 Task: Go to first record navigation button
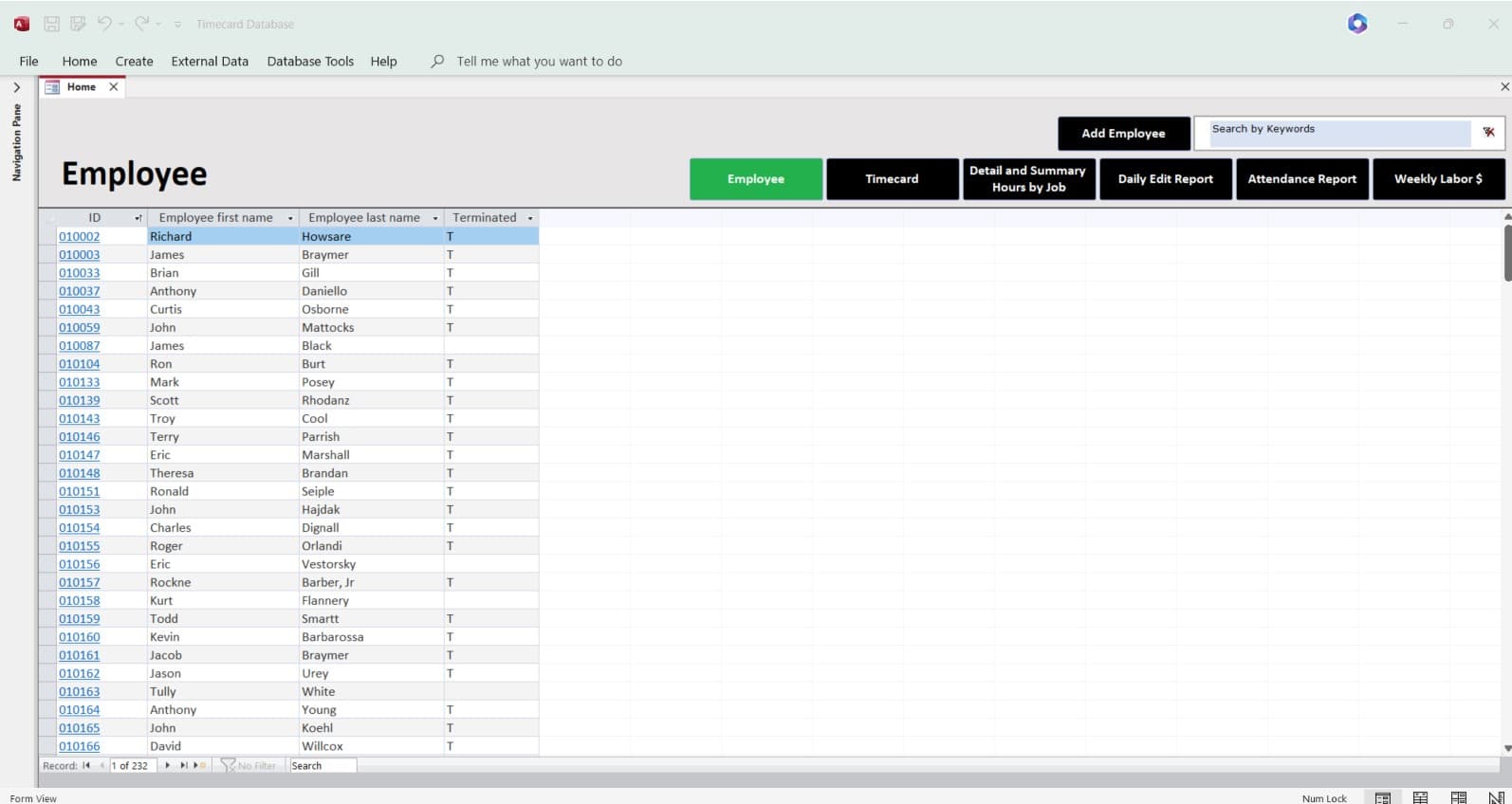[86, 765]
